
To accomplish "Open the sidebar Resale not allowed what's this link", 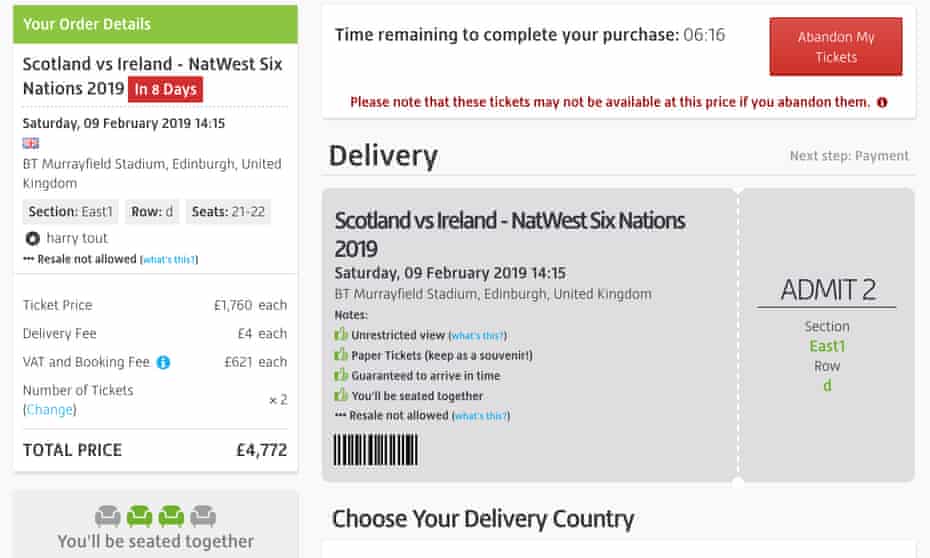I will [168, 260].
